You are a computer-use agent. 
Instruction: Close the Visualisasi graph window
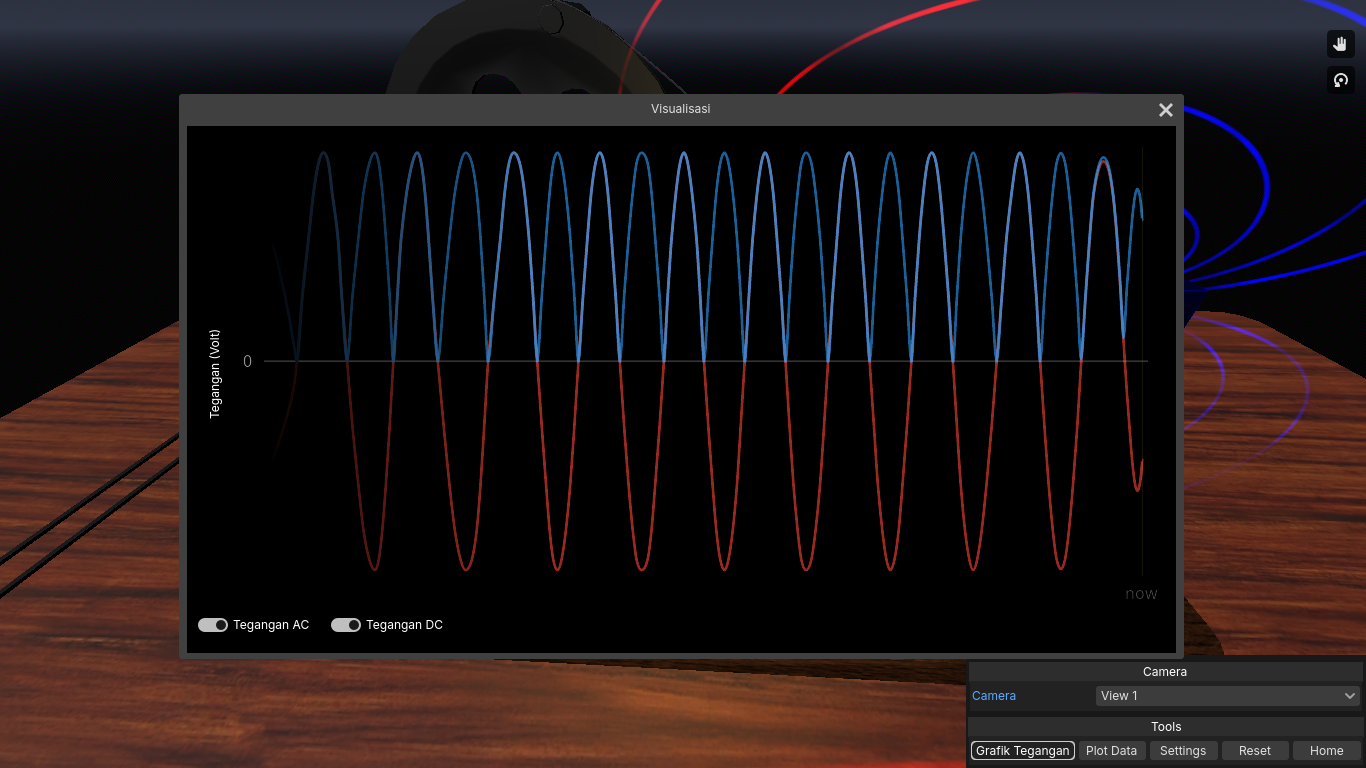(x=1165, y=110)
